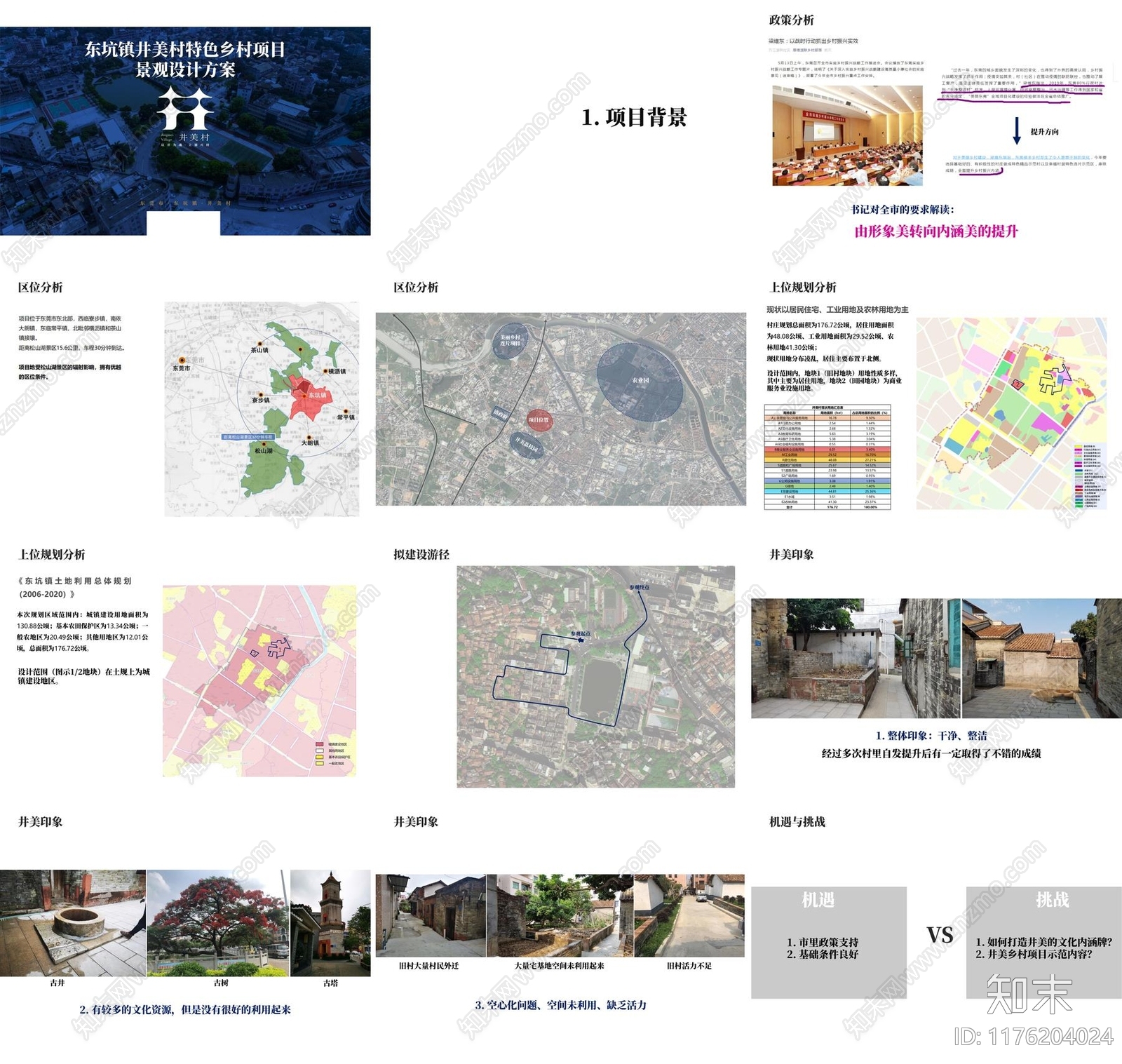Select the section heading 1. 项目背景
Image resolution: width=1122 pixels, height=1064 pixels.
click(x=634, y=117)
